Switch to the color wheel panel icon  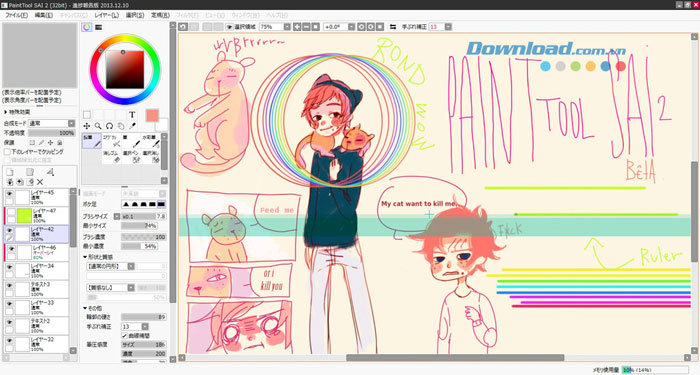[x=87, y=27]
